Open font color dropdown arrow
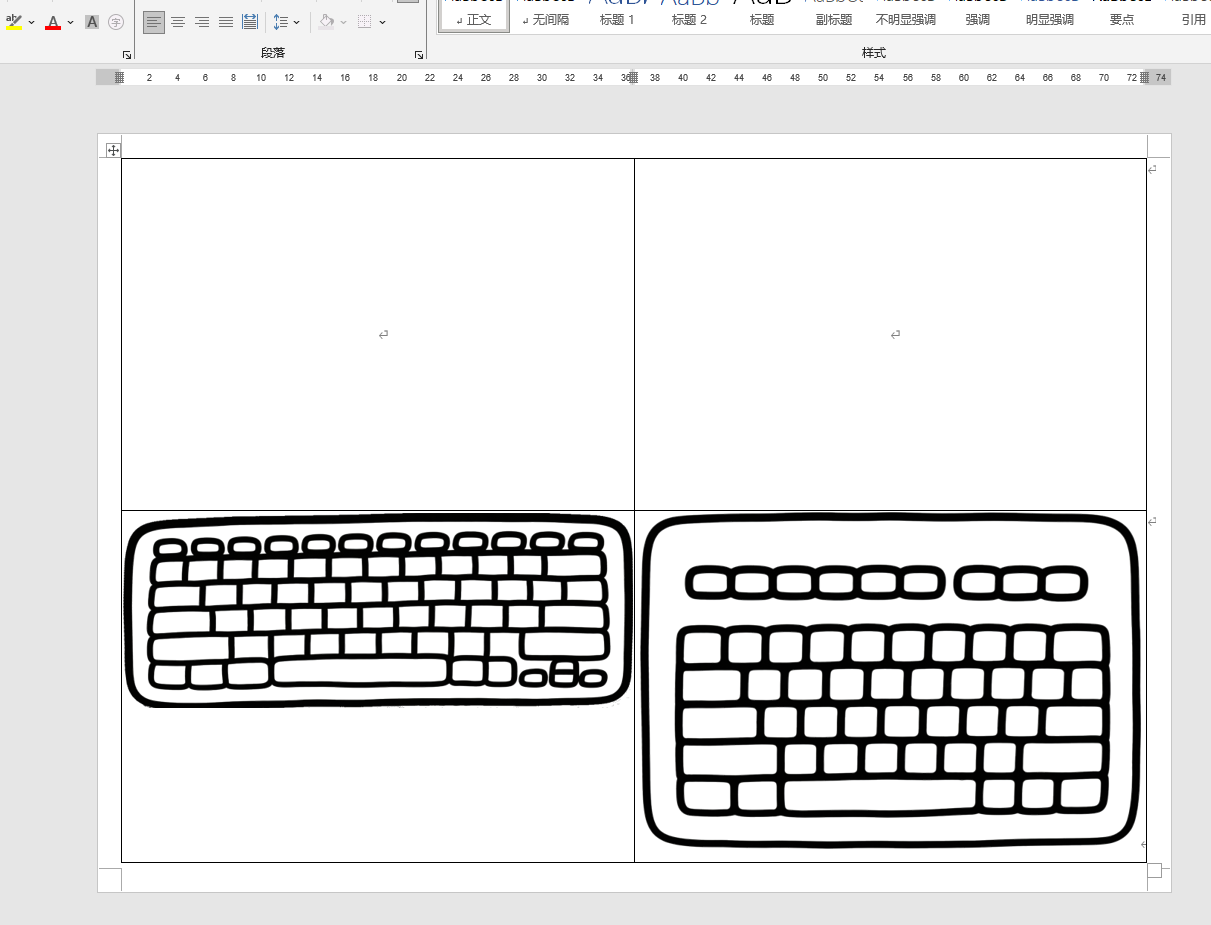Screen dimensions: 1211x925 pos(71,22)
